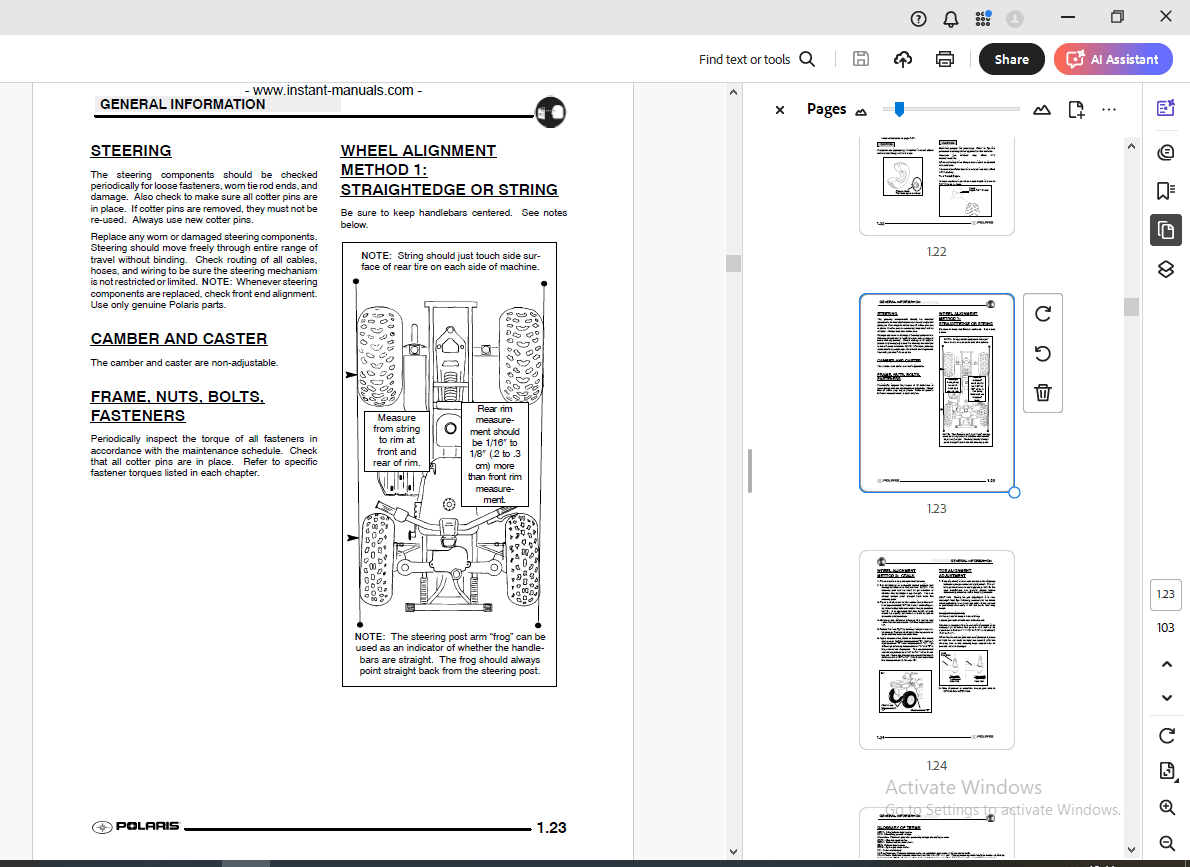Viewport: 1190px width, 867px height.
Task: Rotate the current page view
Action: pos(1166,735)
